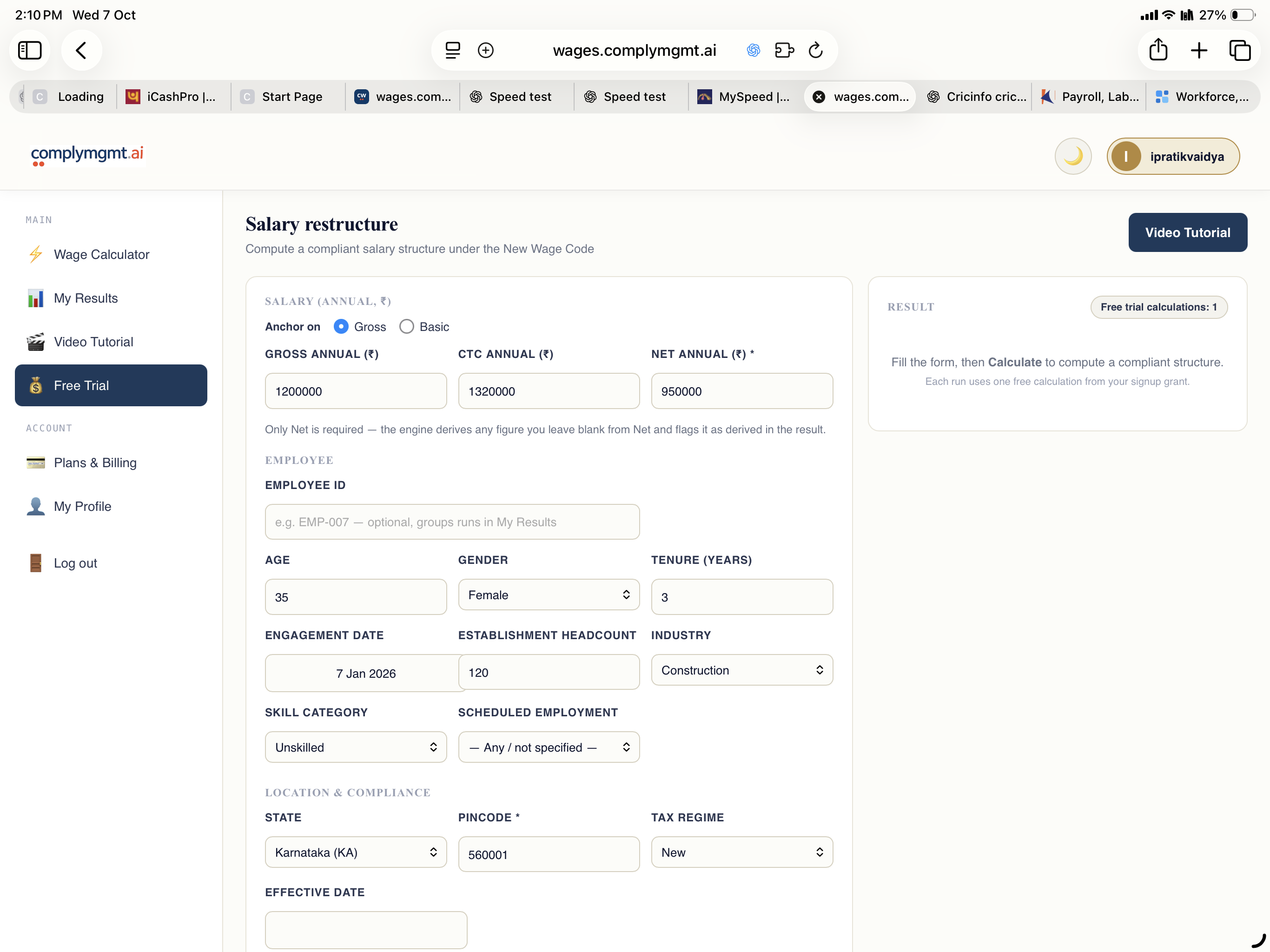Click the Age input field

(x=356, y=596)
